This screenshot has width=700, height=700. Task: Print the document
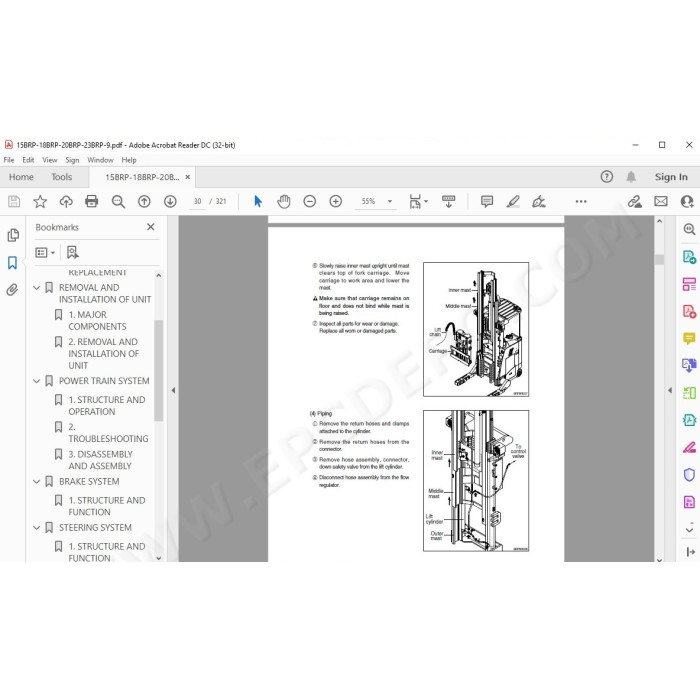coord(92,201)
